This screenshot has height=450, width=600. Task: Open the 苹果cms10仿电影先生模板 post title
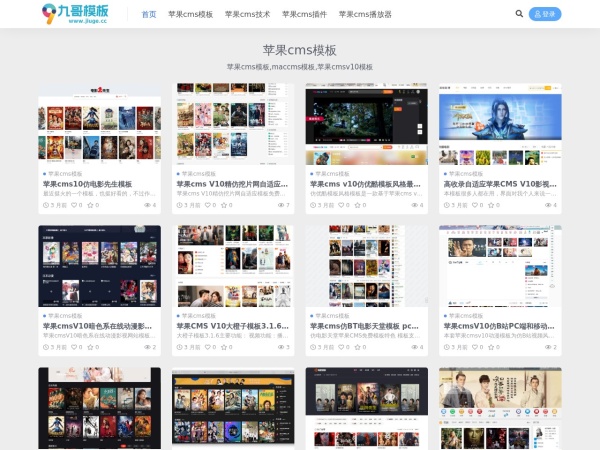(x=87, y=184)
